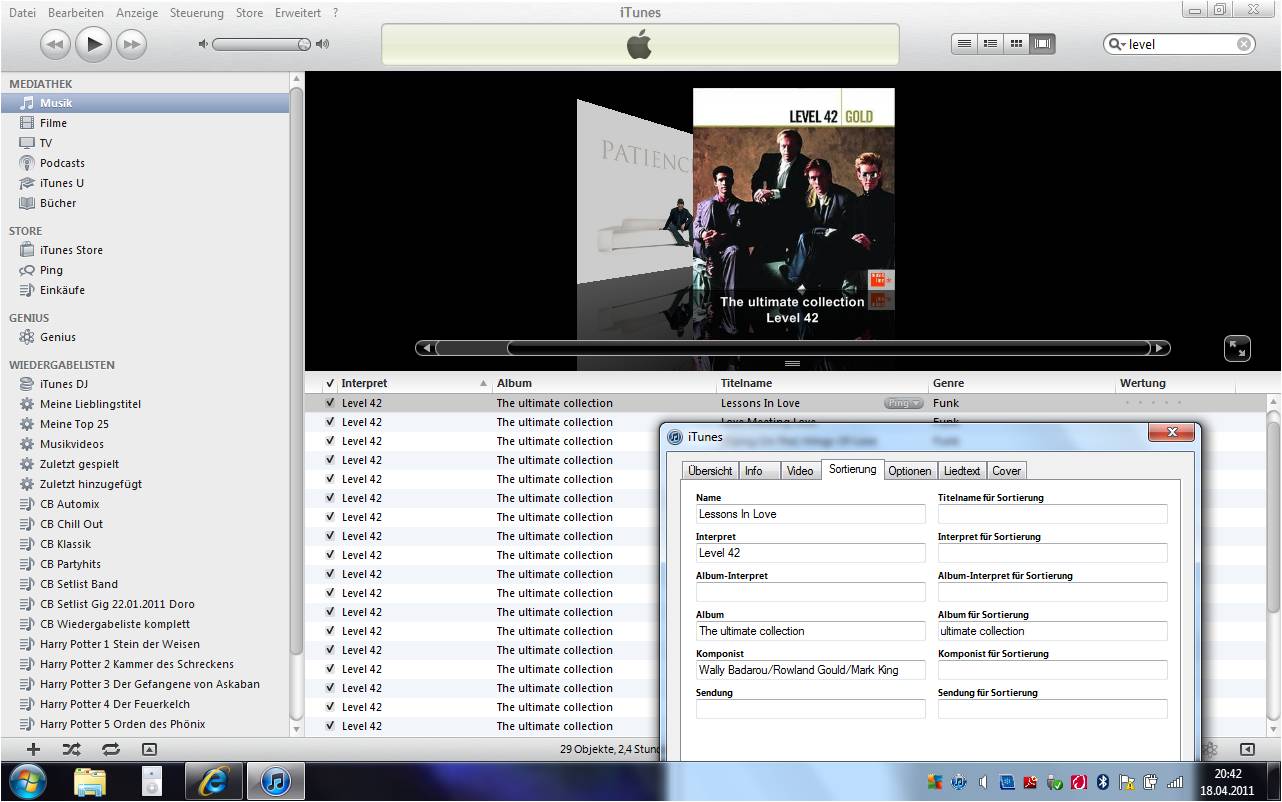Click the Cover Flow scroll left arrow

426,348
